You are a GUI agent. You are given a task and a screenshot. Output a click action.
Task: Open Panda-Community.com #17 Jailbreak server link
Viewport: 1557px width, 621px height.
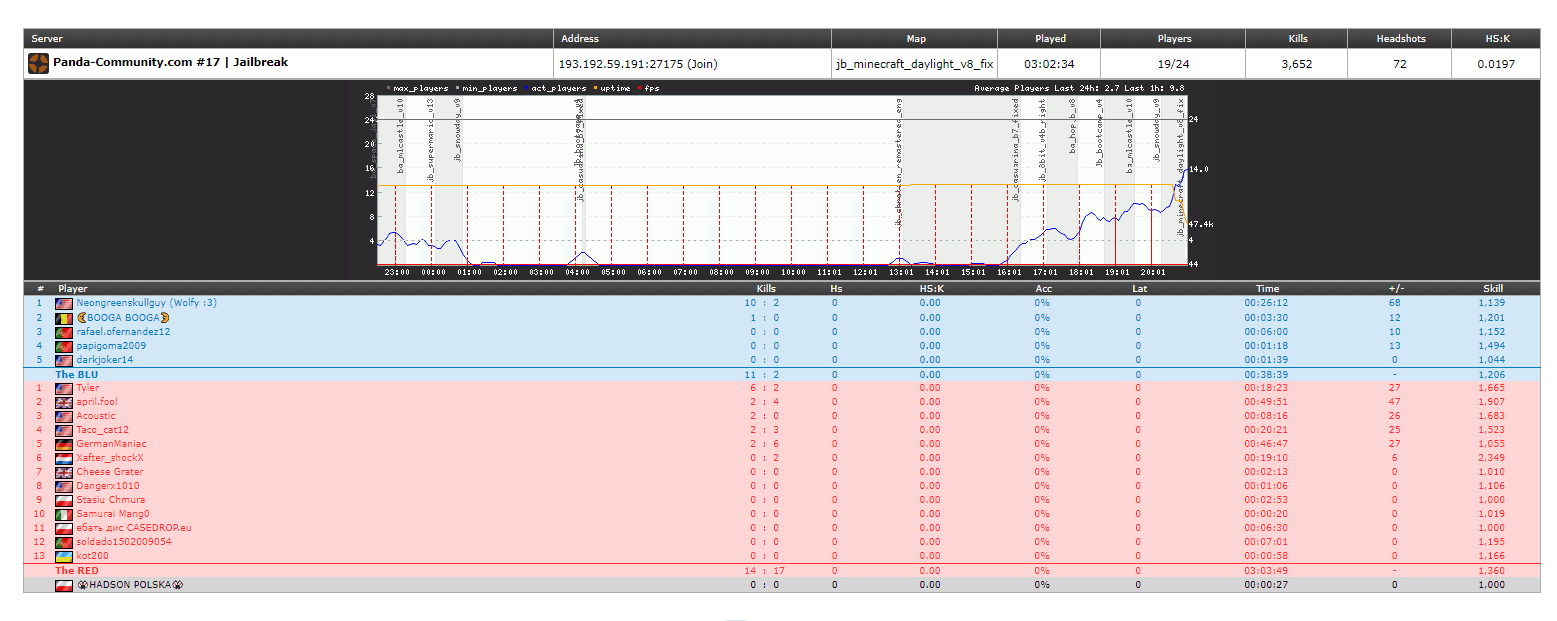[x=170, y=62]
